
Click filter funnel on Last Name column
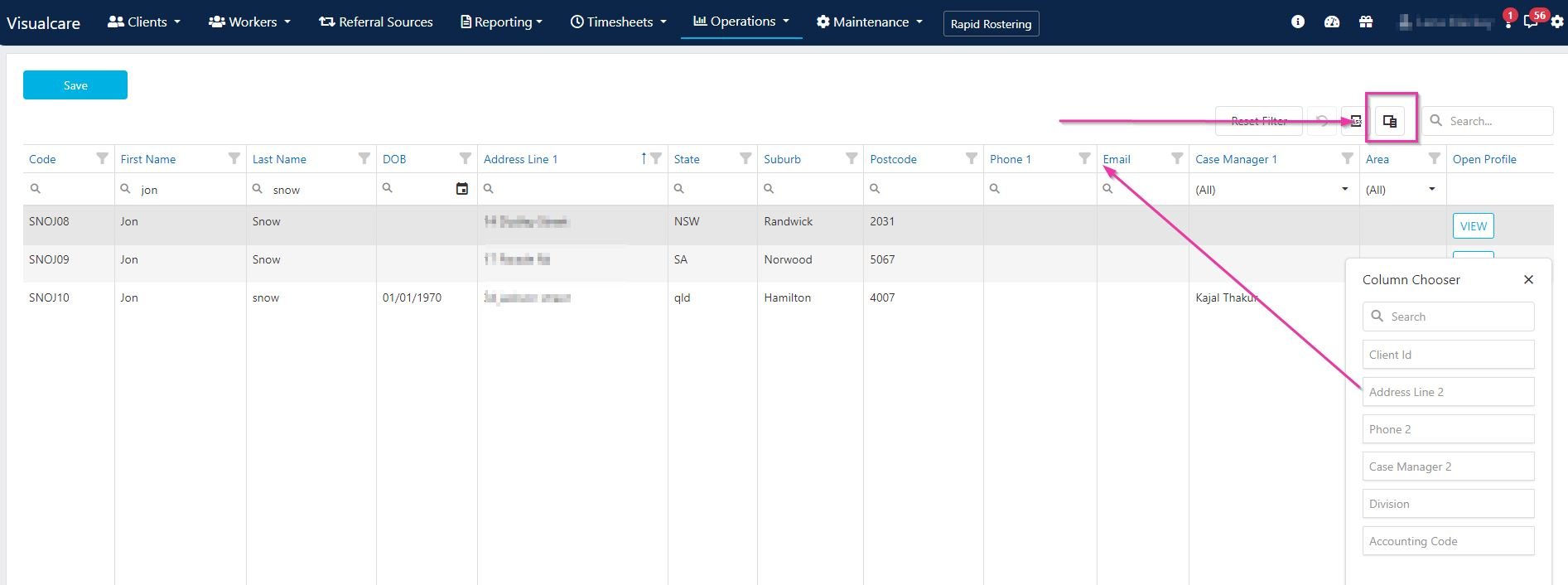click(364, 158)
